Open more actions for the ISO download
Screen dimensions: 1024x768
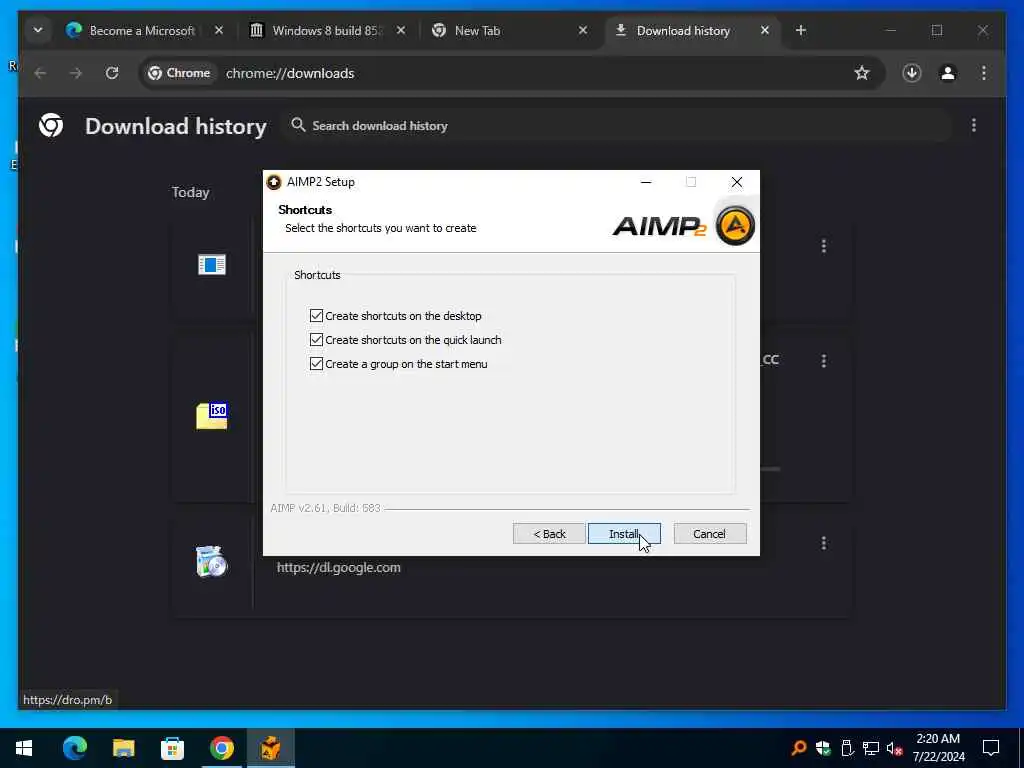824,360
